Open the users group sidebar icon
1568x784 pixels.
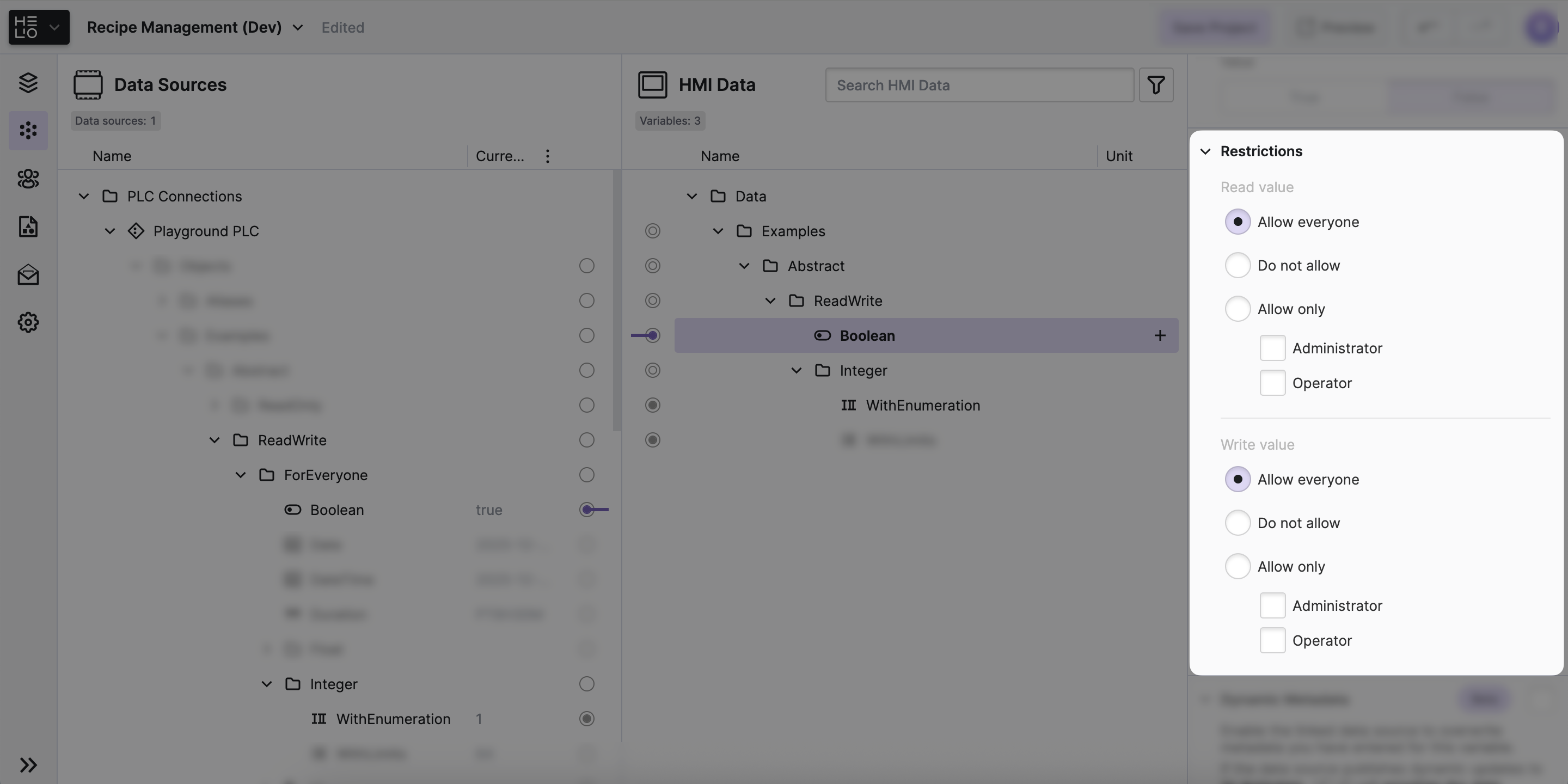click(28, 179)
